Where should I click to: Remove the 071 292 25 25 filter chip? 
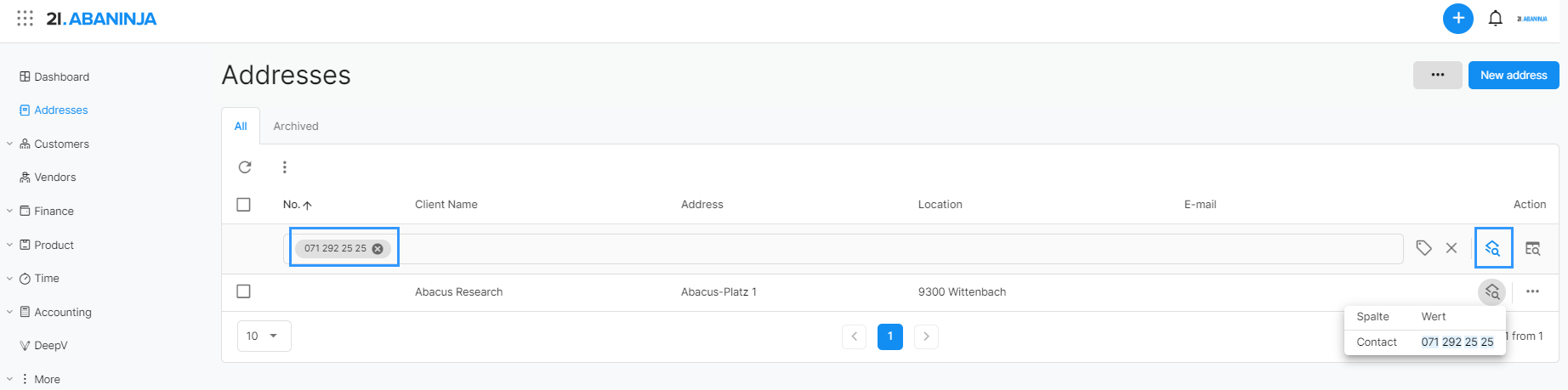point(378,249)
